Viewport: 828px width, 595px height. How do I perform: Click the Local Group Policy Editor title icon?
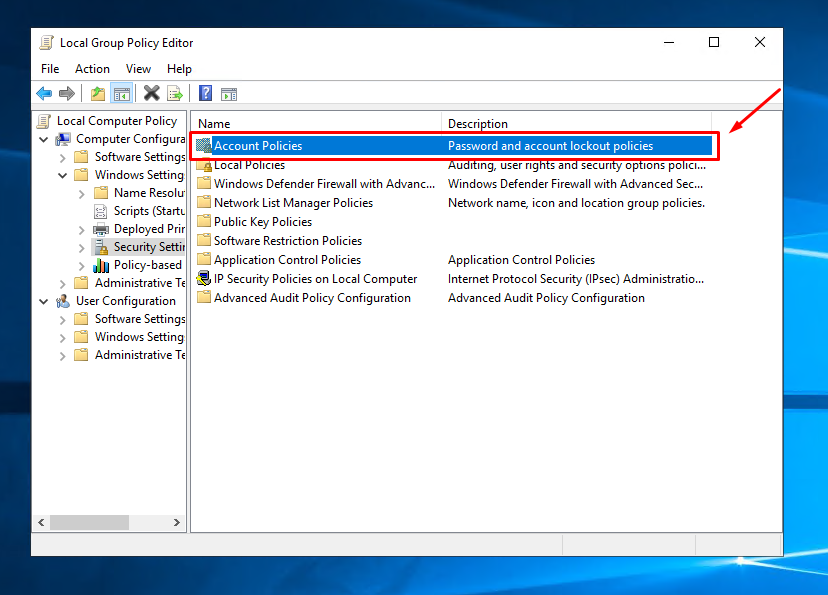46,43
